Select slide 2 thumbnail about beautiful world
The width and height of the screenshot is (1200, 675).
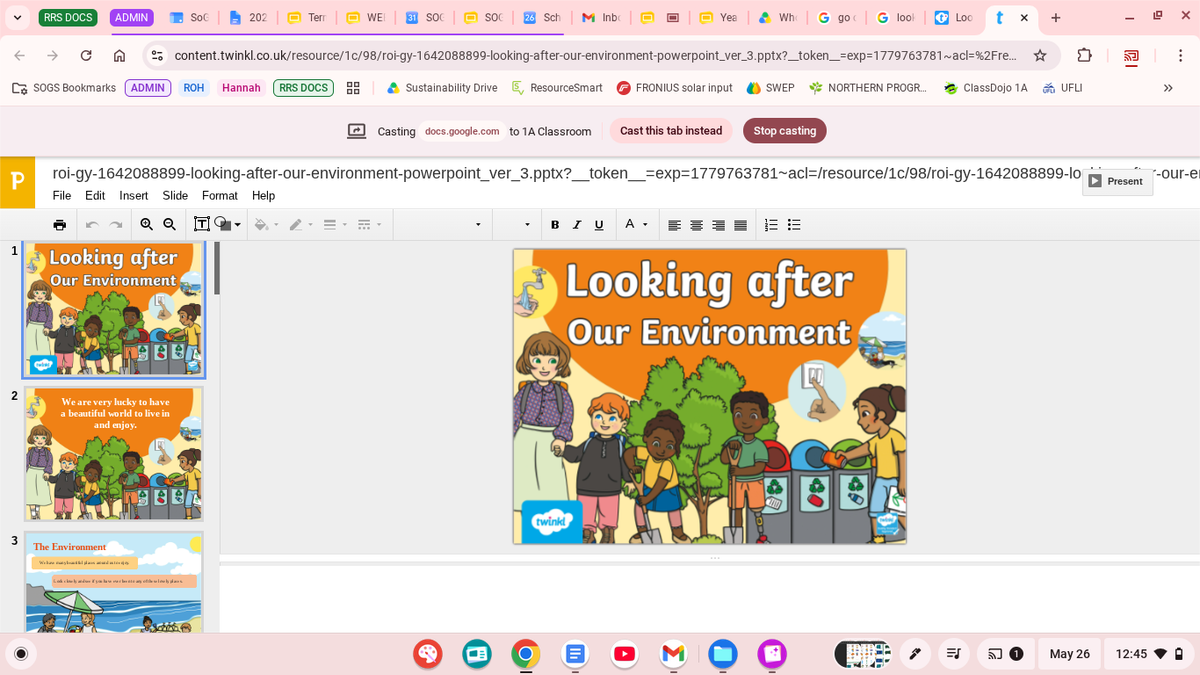113,454
